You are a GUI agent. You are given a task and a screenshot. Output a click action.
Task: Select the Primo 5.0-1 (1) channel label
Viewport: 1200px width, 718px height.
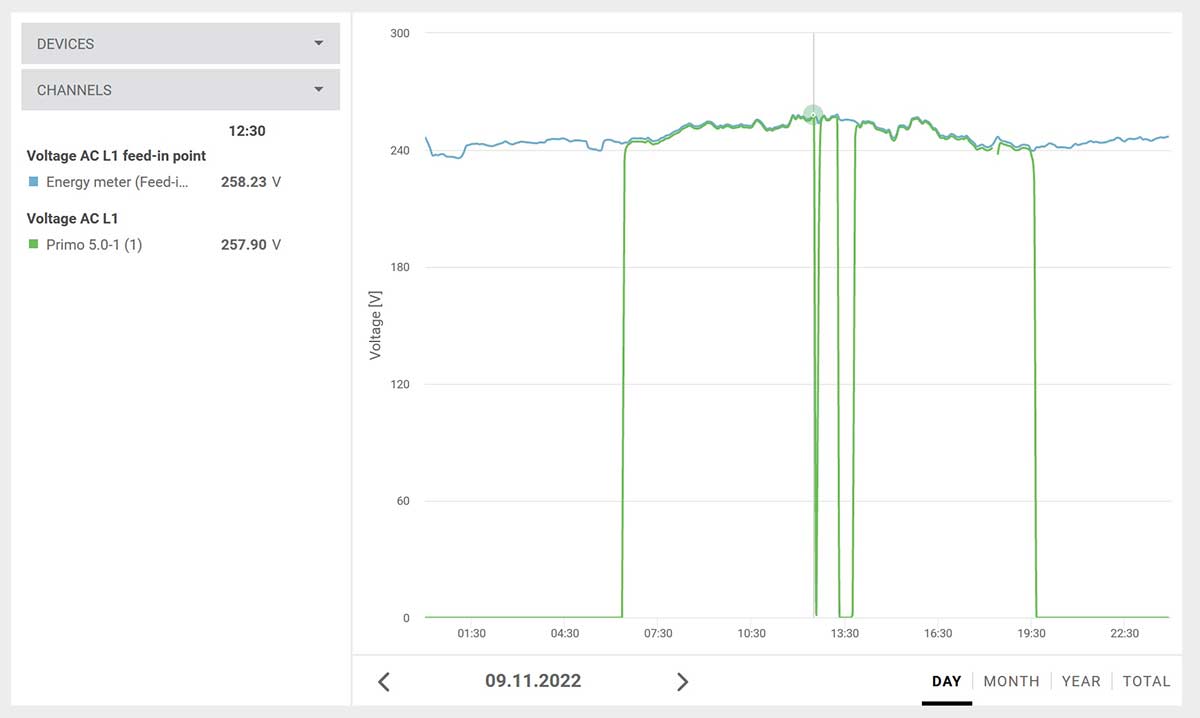pyautogui.click(x=94, y=244)
